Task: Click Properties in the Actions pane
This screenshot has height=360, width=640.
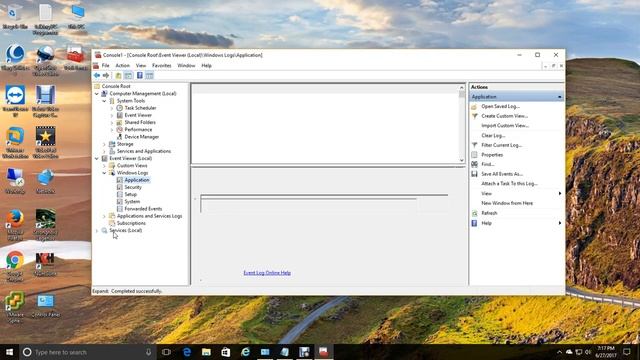Action: (492, 155)
